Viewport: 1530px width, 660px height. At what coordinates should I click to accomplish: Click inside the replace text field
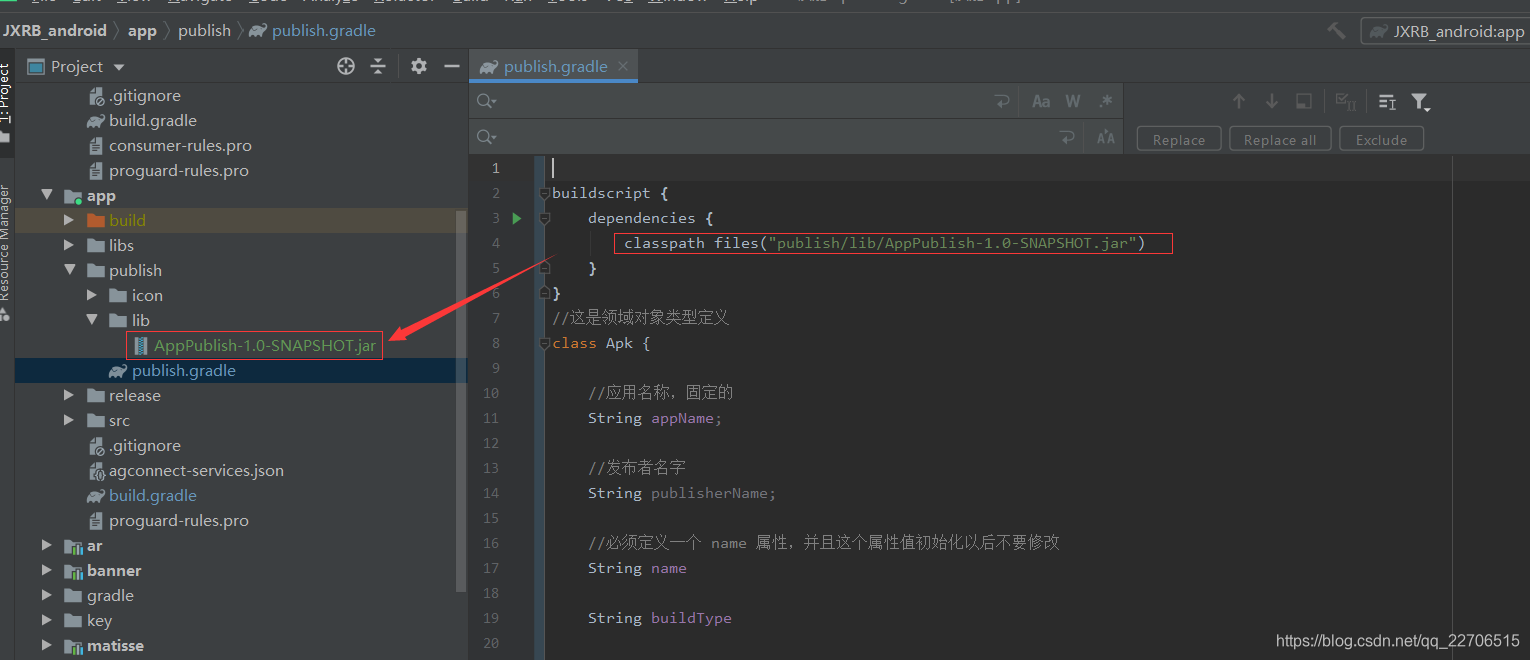pyautogui.click(x=775, y=137)
